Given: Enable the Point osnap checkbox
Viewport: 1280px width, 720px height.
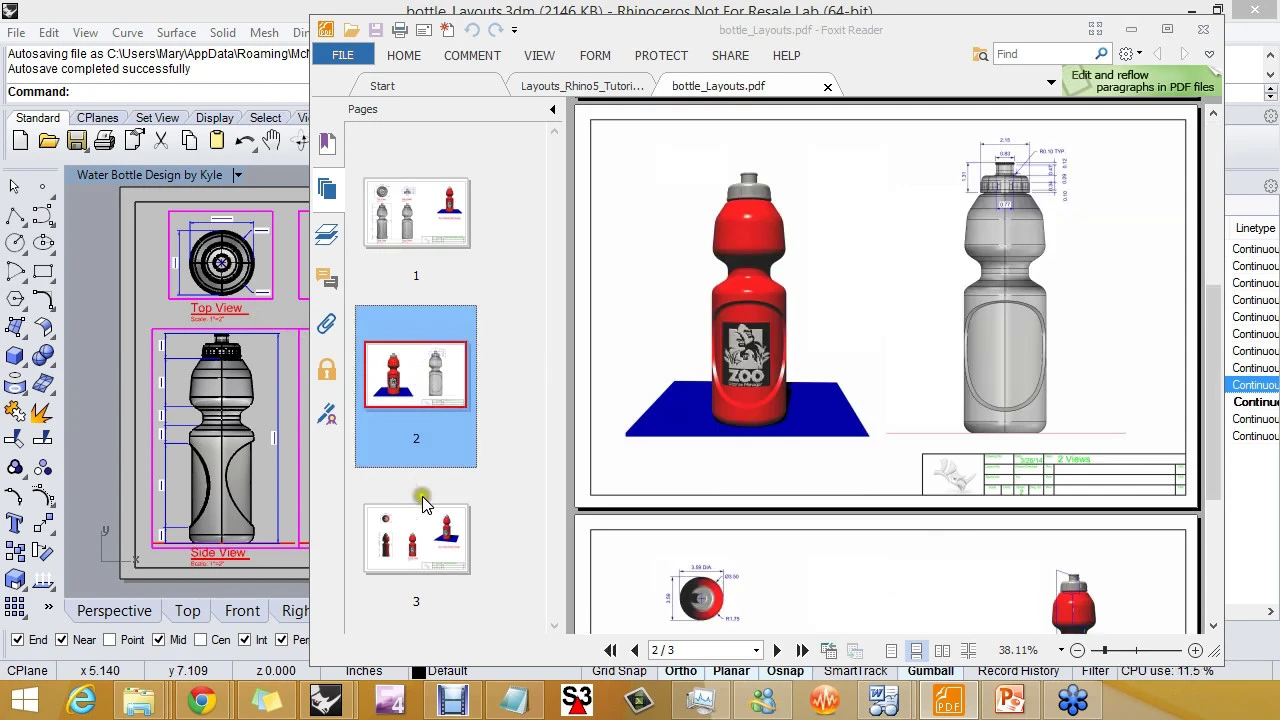Looking at the screenshot, I should pos(109,640).
